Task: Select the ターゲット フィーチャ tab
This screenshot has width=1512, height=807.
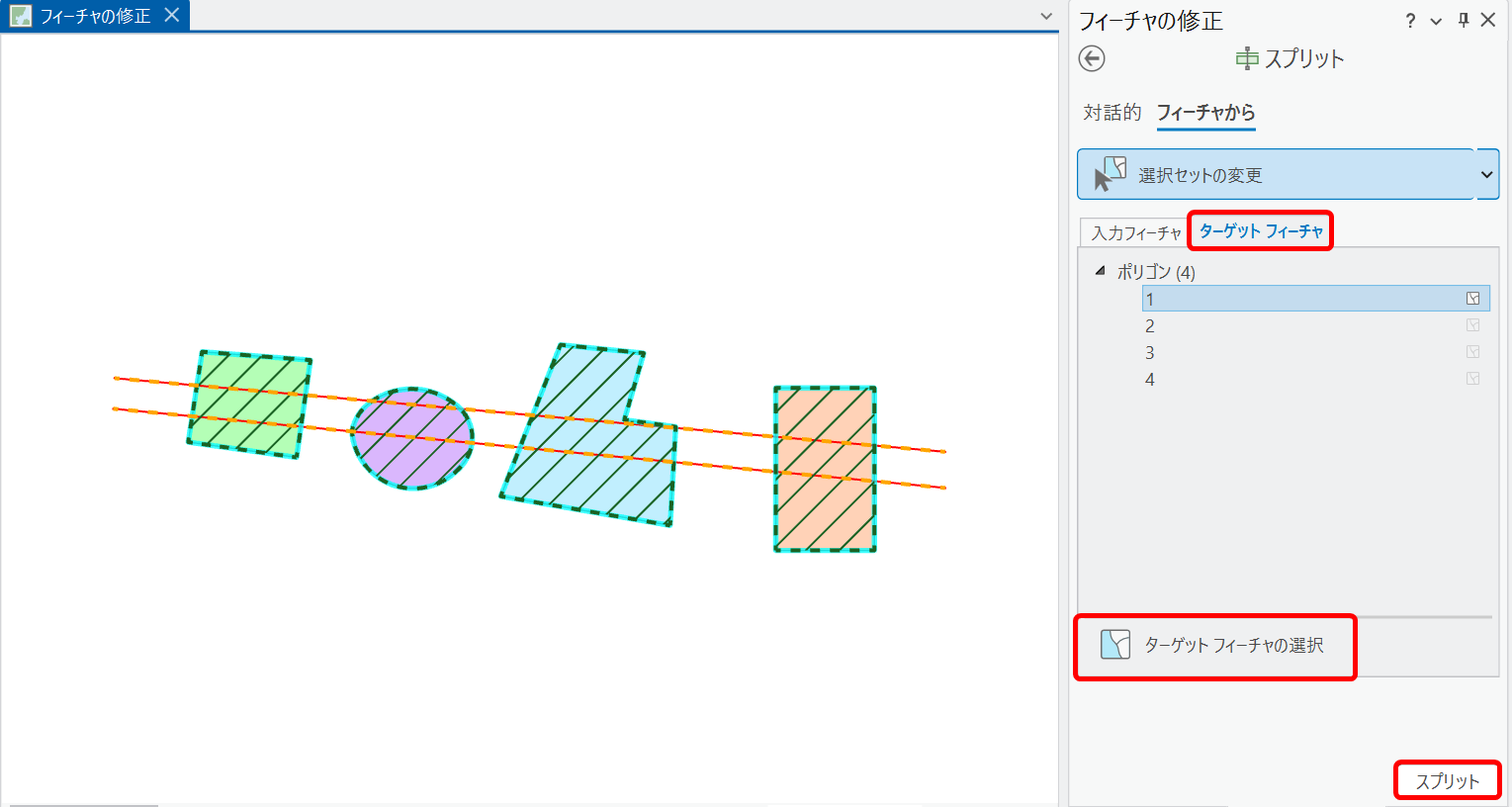Action: 1261,231
